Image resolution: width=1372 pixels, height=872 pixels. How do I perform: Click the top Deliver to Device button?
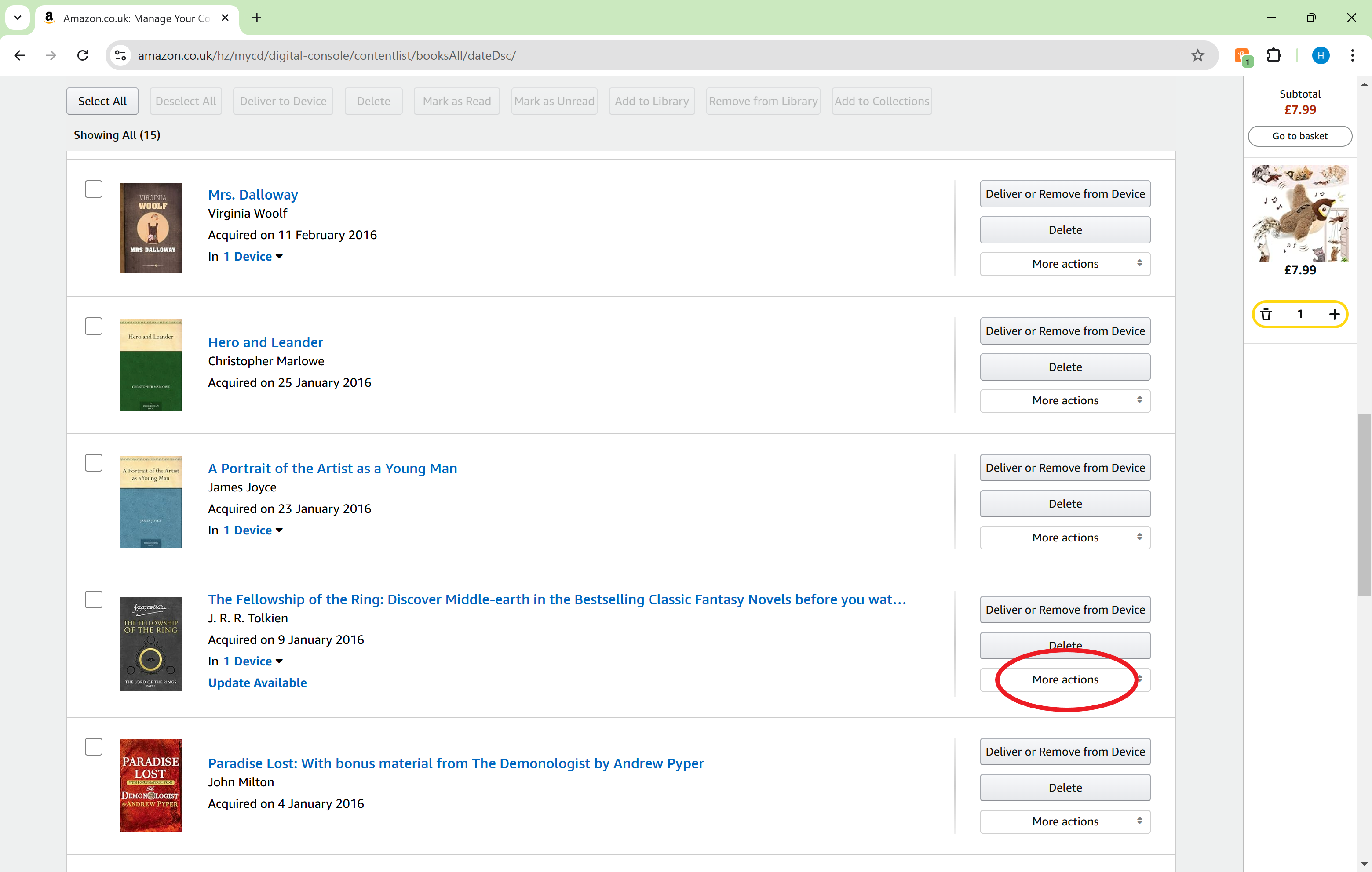[x=283, y=102]
